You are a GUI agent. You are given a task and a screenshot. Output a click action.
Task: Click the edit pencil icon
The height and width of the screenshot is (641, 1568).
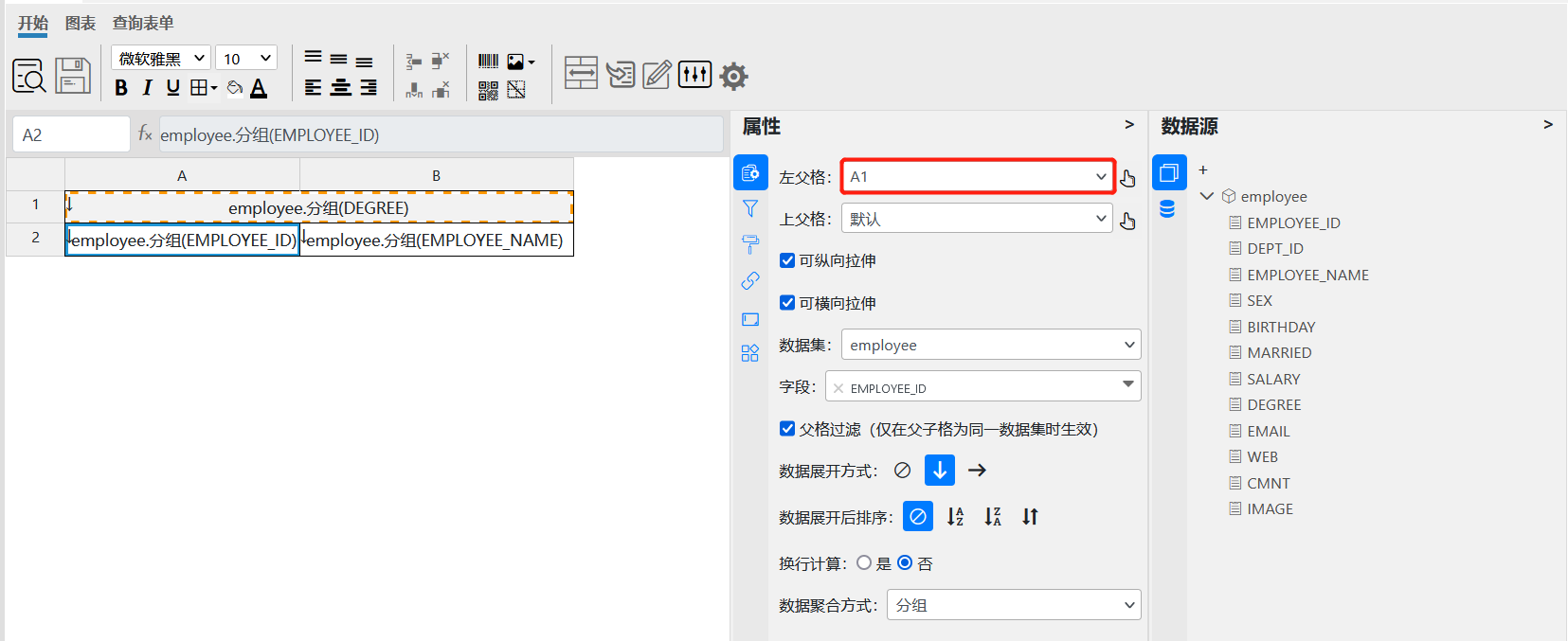pyautogui.click(x=657, y=74)
